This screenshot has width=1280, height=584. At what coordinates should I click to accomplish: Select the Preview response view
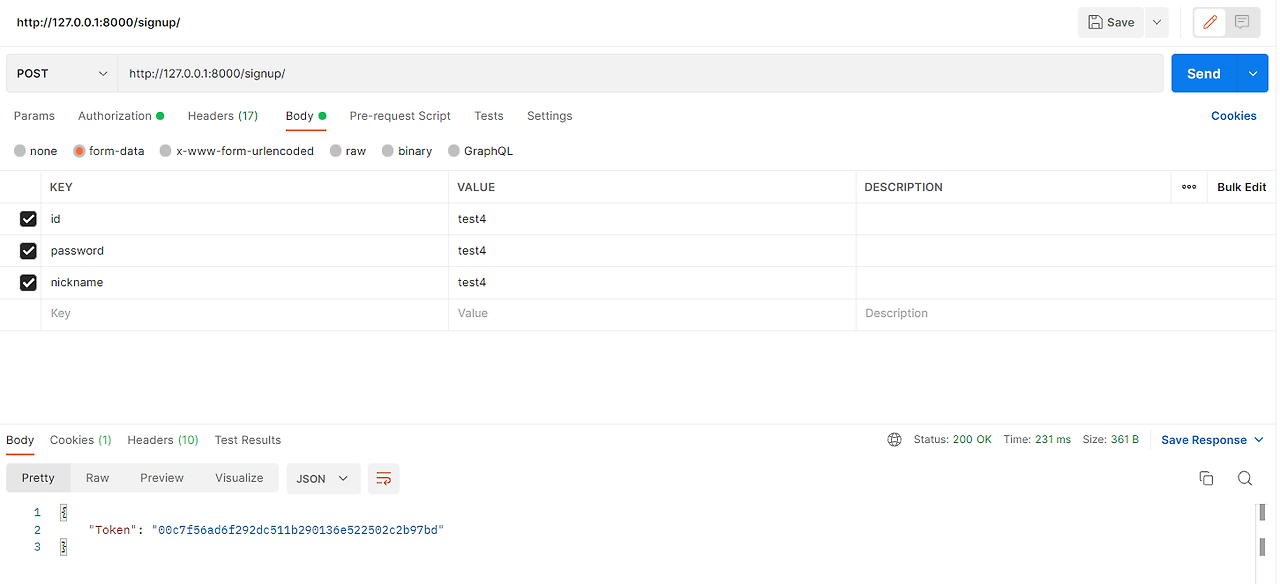[162, 478]
